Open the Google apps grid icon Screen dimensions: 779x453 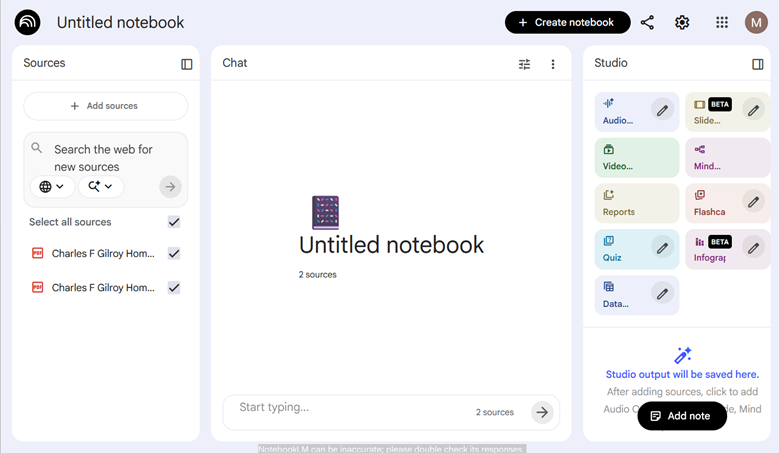tap(722, 22)
